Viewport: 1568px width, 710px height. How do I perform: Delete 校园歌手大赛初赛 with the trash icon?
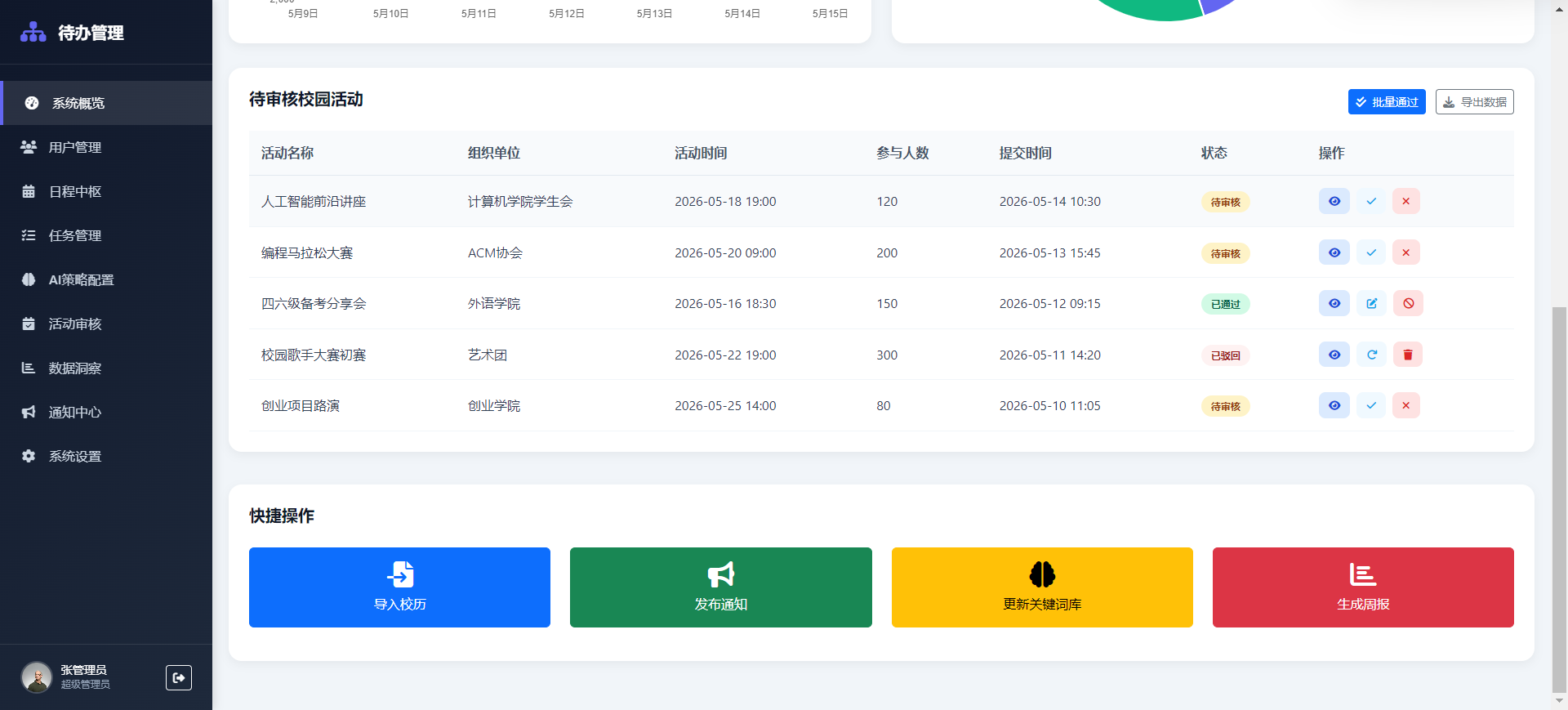tap(1407, 355)
